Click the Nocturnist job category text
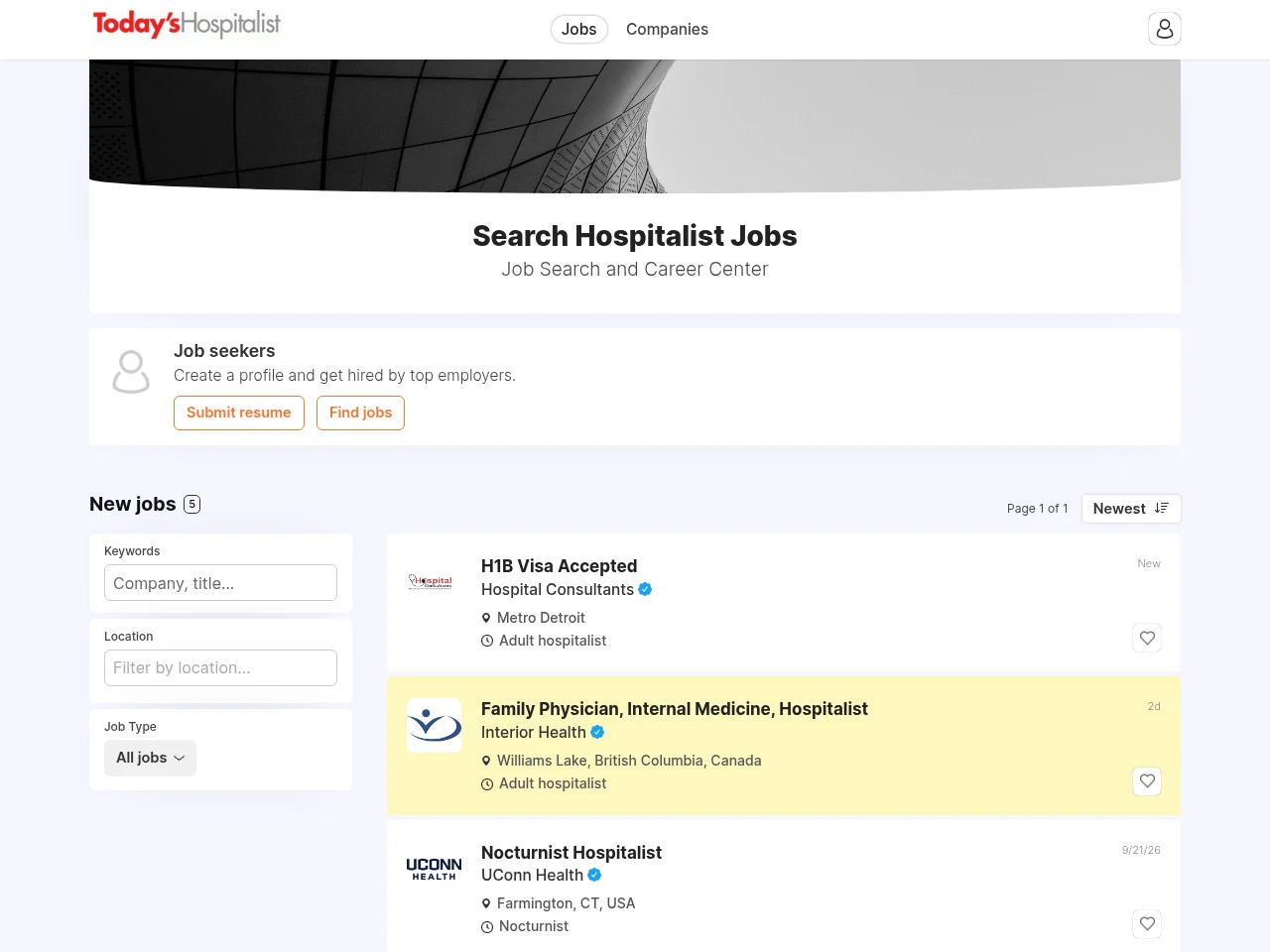Screen dimensions: 1270x952 click(x=534, y=926)
